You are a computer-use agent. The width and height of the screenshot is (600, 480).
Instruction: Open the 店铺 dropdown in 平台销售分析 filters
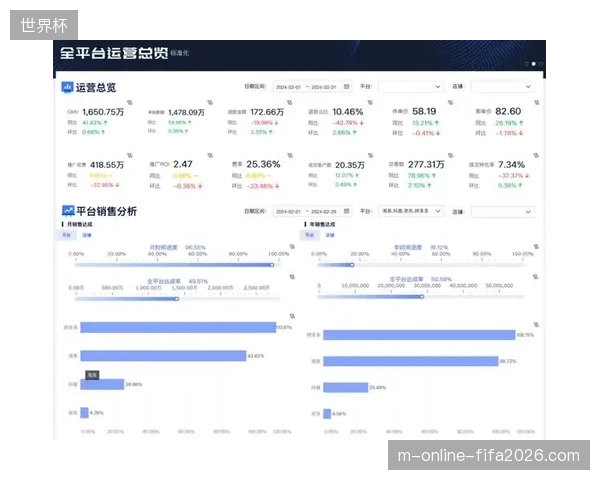coord(502,212)
